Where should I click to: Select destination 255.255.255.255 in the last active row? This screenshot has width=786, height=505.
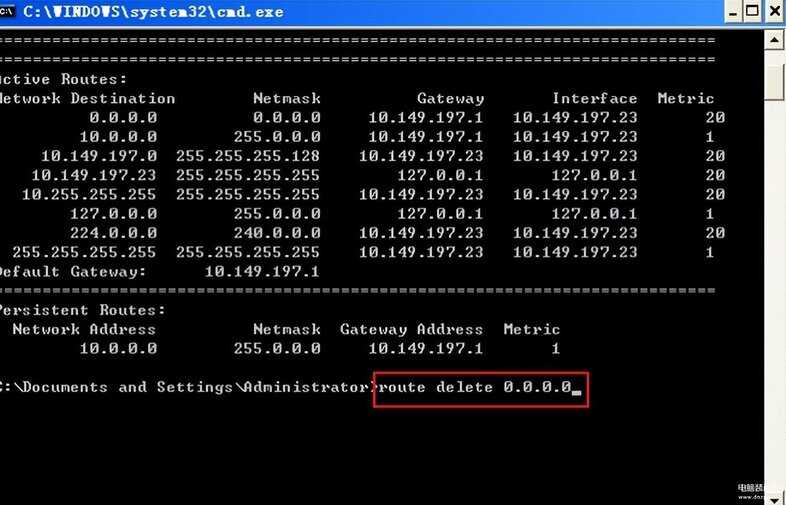point(85,252)
